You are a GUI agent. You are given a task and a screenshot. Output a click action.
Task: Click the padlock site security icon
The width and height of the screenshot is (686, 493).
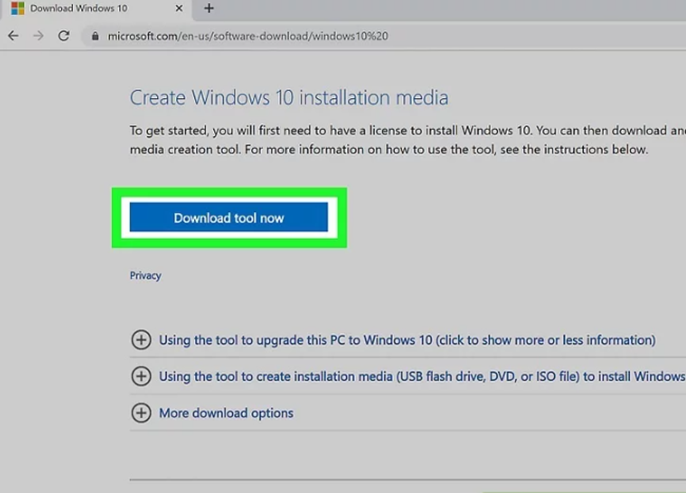pos(95,36)
